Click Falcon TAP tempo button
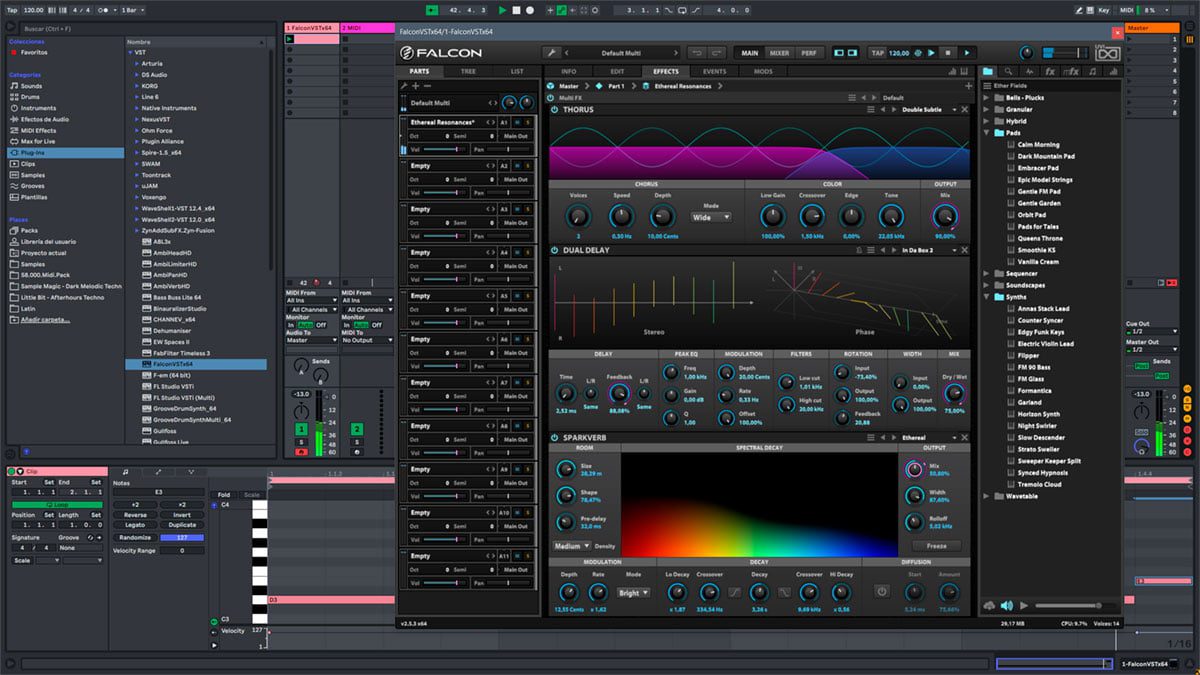The image size is (1200, 675). [877, 53]
